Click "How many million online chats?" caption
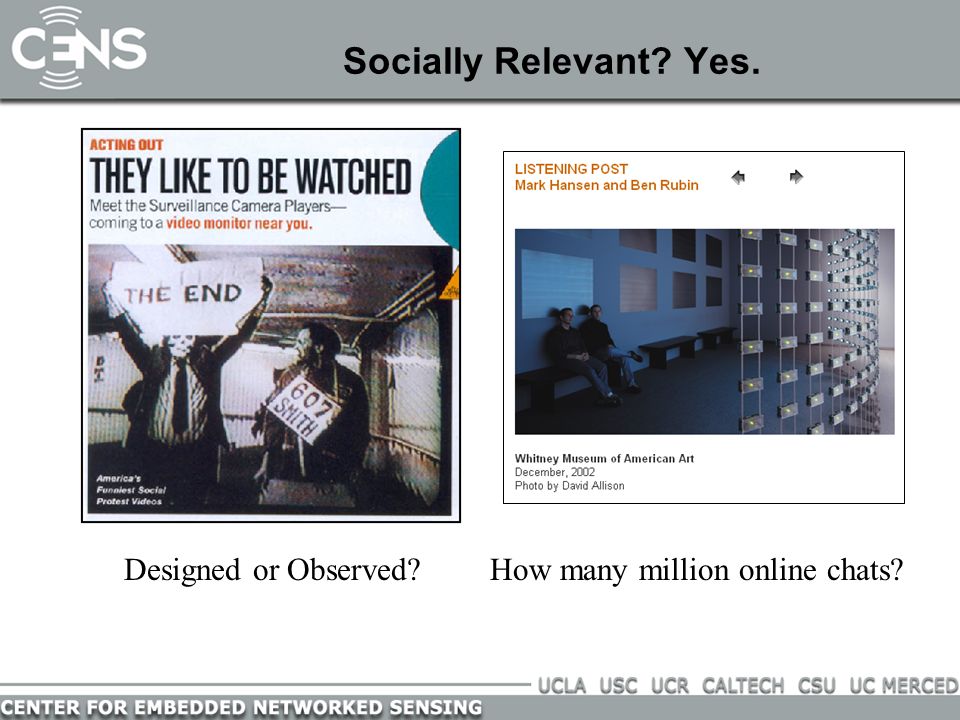The width and height of the screenshot is (960, 720). tap(696, 570)
